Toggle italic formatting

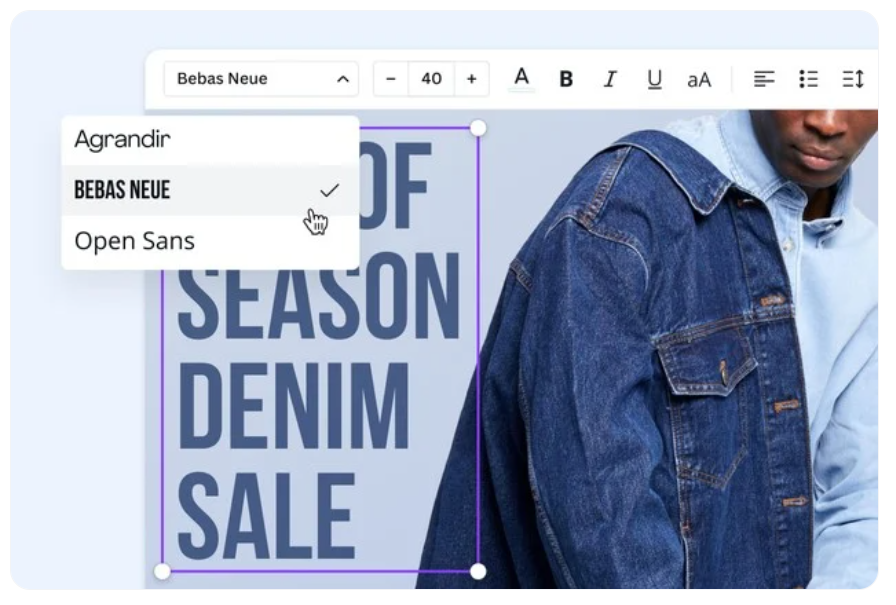[610, 79]
